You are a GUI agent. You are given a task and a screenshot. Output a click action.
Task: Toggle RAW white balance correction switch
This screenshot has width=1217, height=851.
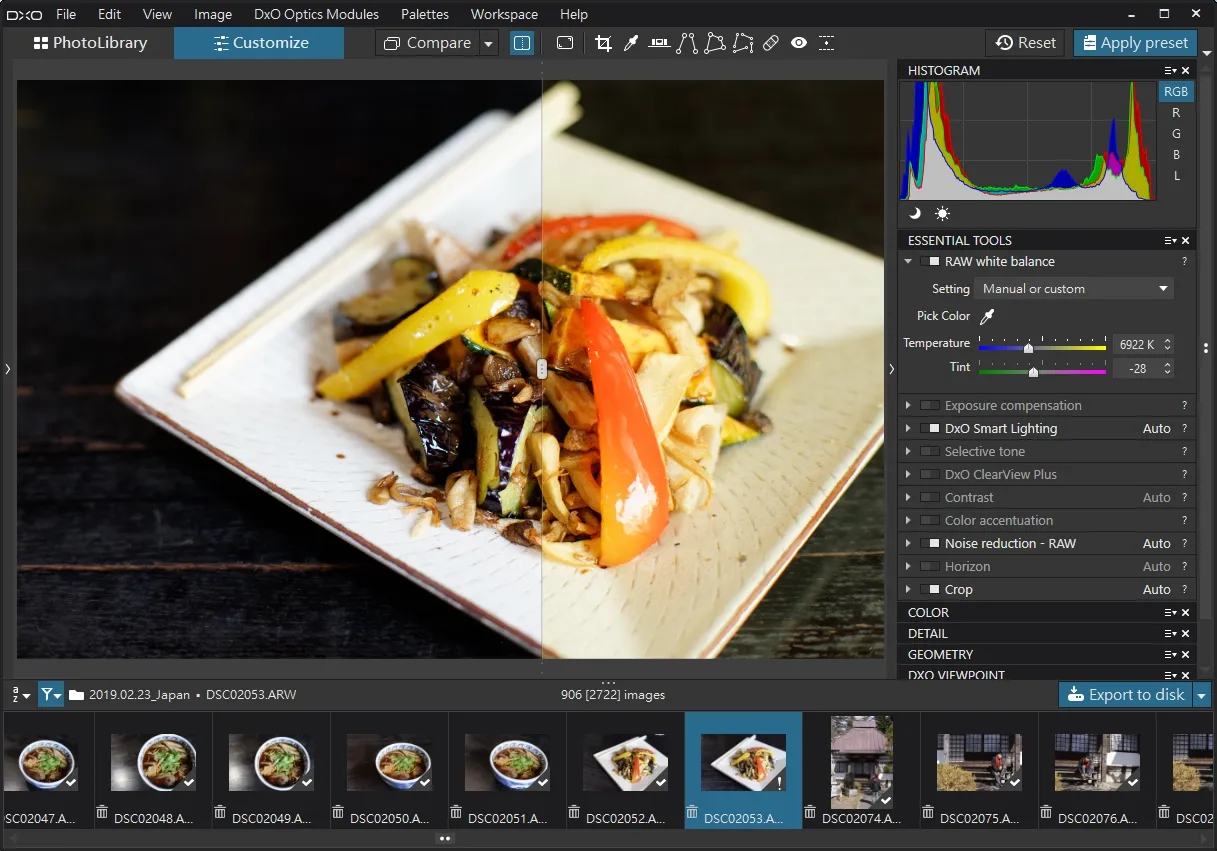(x=930, y=262)
